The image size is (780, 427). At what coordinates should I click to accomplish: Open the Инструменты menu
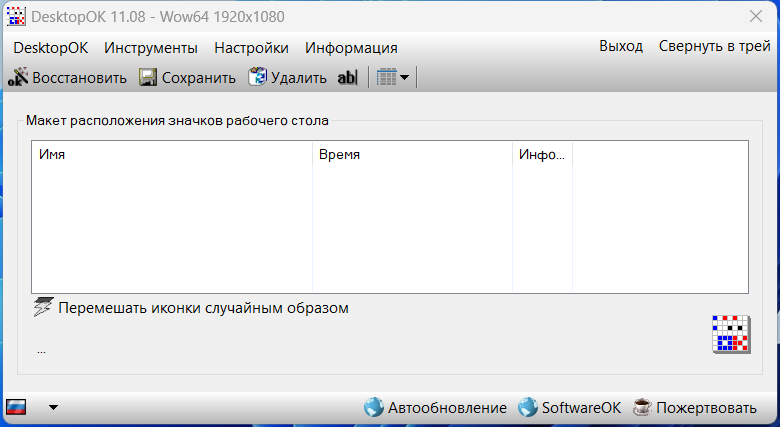[151, 48]
